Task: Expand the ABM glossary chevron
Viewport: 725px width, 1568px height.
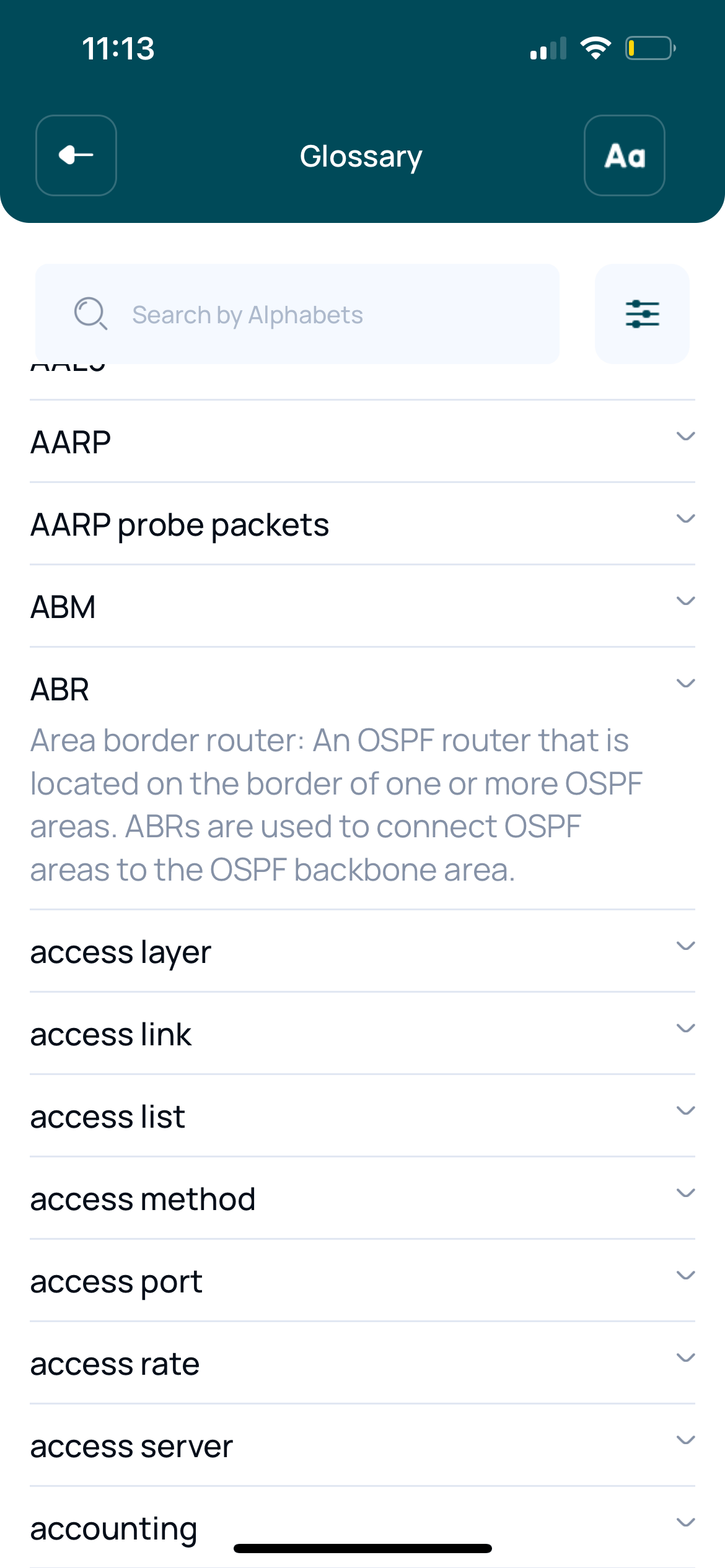Action: [x=685, y=601]
